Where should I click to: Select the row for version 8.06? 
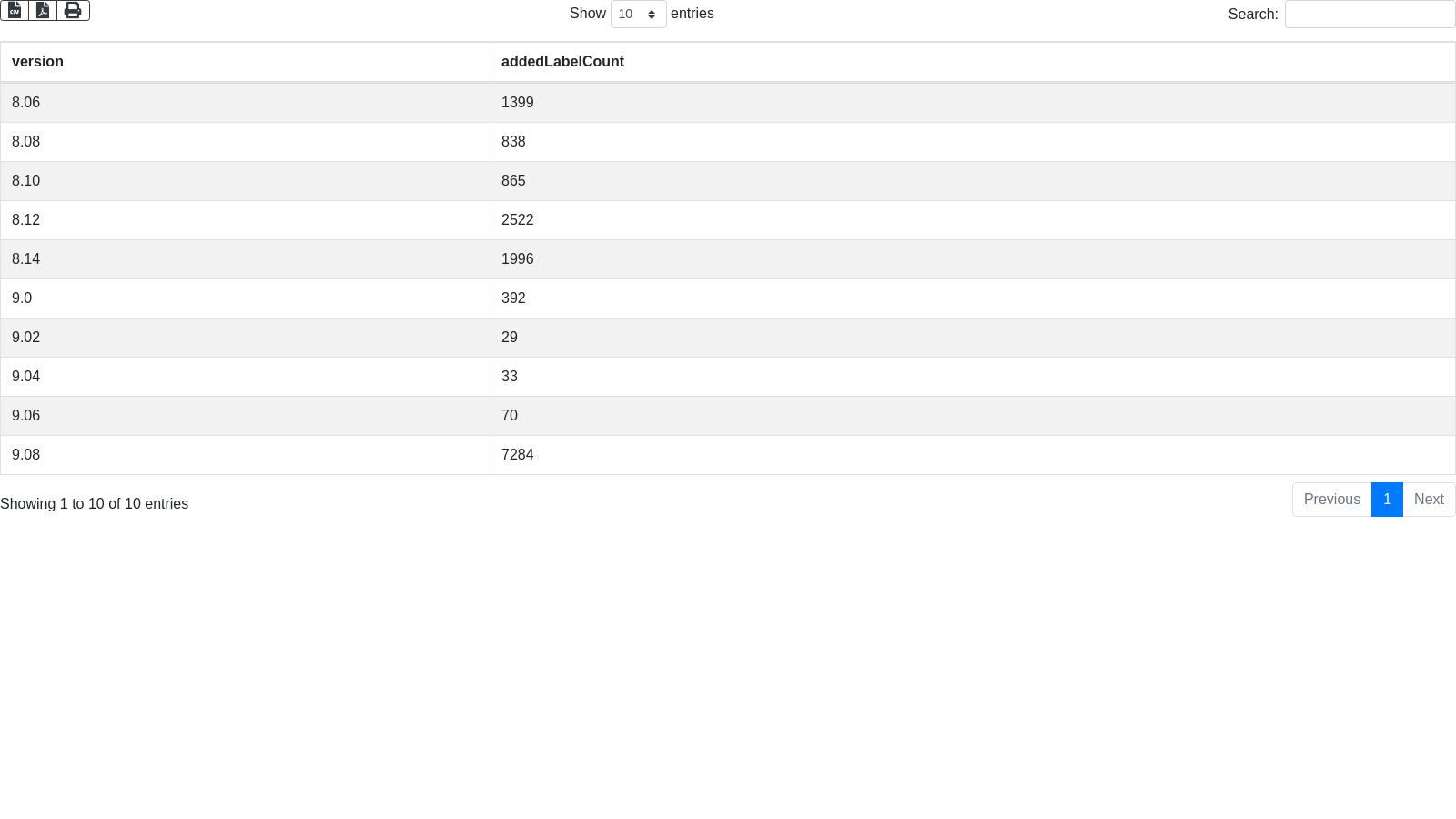(25, 103)
